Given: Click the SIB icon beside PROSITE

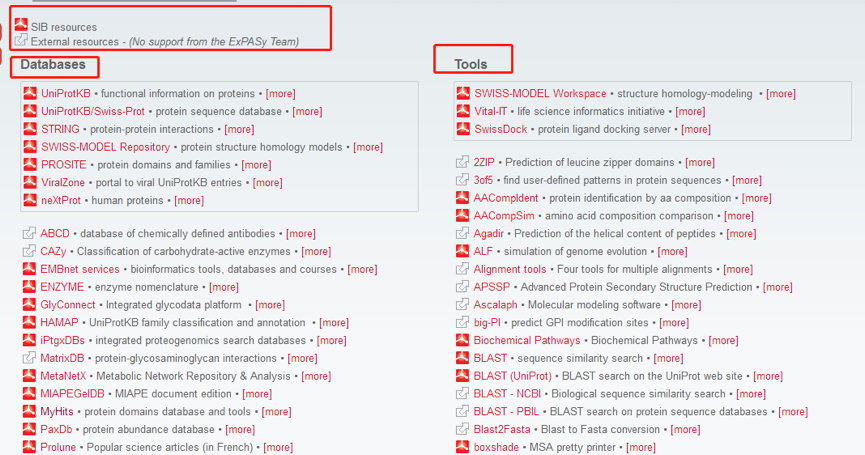Looking at the screenshot, I should 30,164.
